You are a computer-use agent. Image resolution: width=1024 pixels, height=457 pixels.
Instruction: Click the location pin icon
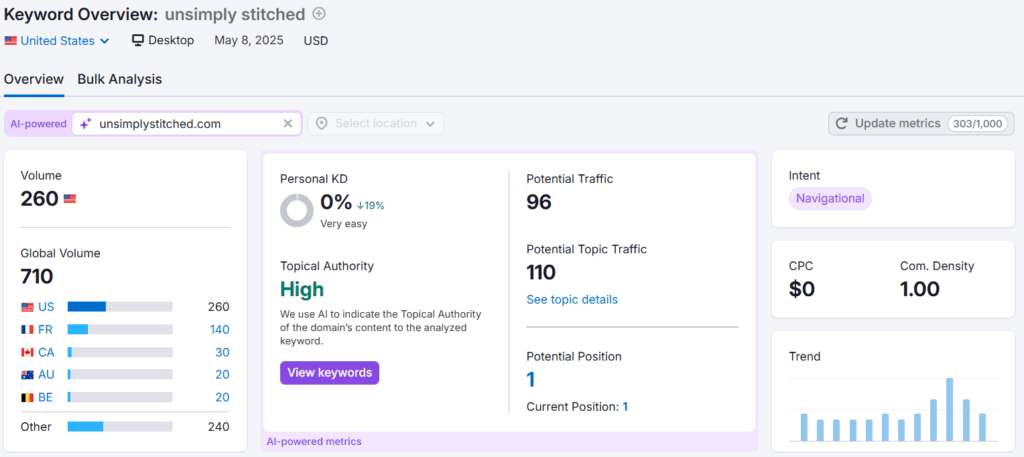click(321, 123)
